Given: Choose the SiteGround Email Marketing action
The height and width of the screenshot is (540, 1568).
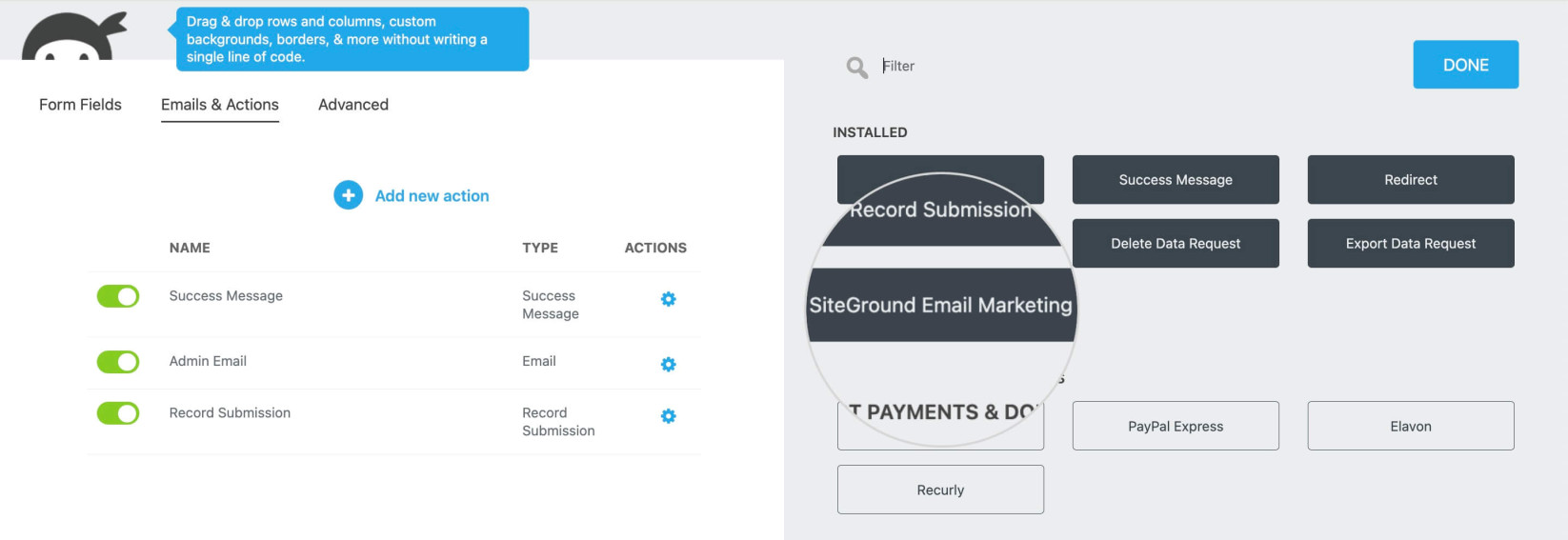Looking at the screenshot, I should click(x=941, y=305).
